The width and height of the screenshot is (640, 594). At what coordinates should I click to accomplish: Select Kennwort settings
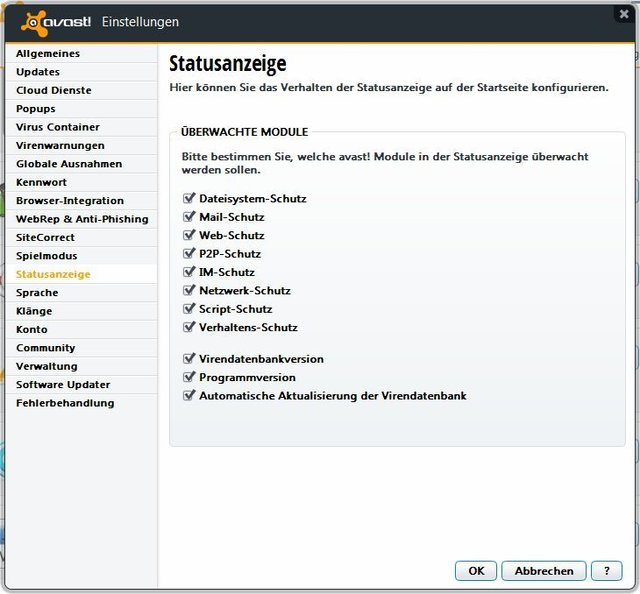pyautogui.click(x=81, y=182)
